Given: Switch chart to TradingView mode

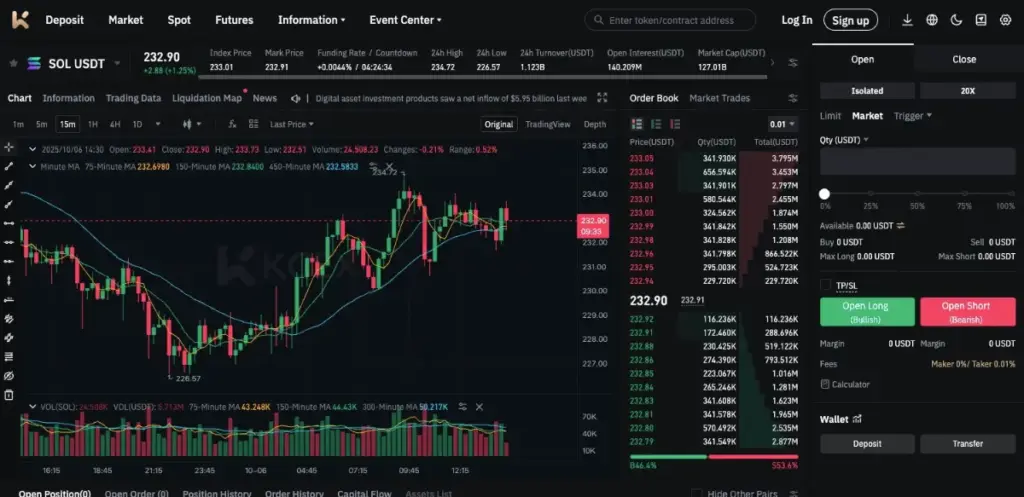Looking at the screenshot, I should pos(547,124).
